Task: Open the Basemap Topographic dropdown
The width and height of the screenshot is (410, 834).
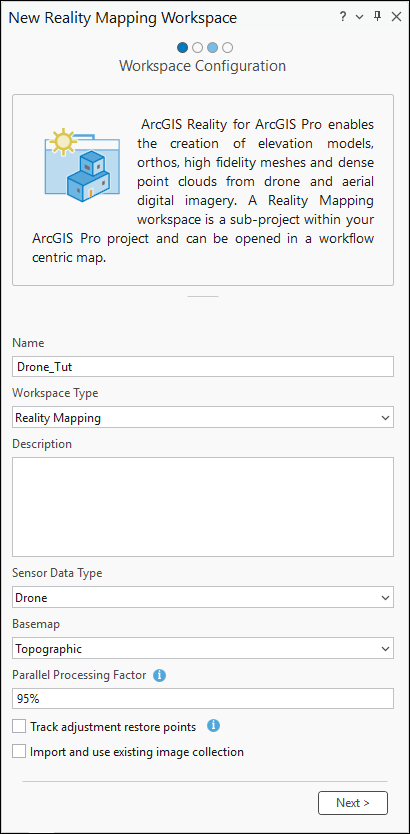Action: click(203, 648)
